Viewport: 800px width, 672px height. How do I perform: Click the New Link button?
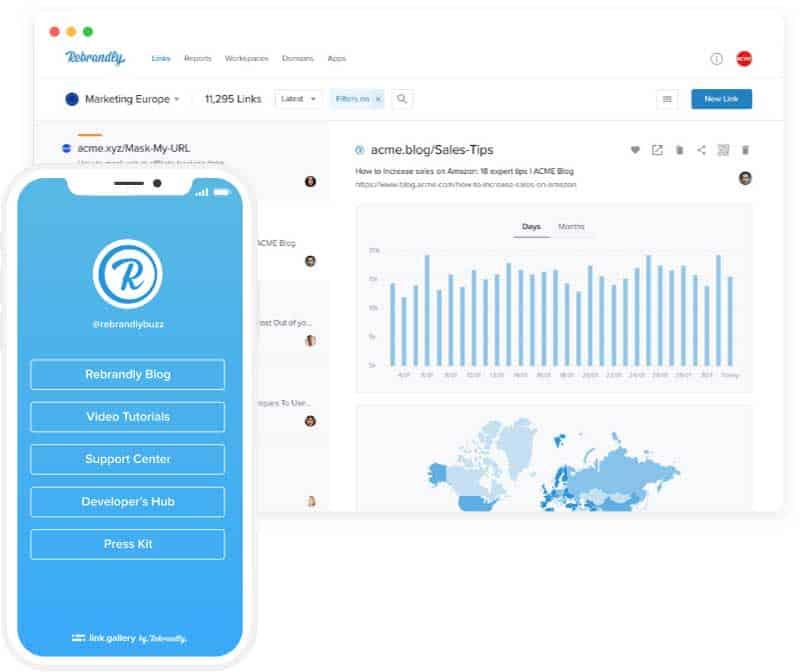tap(721, 99)
